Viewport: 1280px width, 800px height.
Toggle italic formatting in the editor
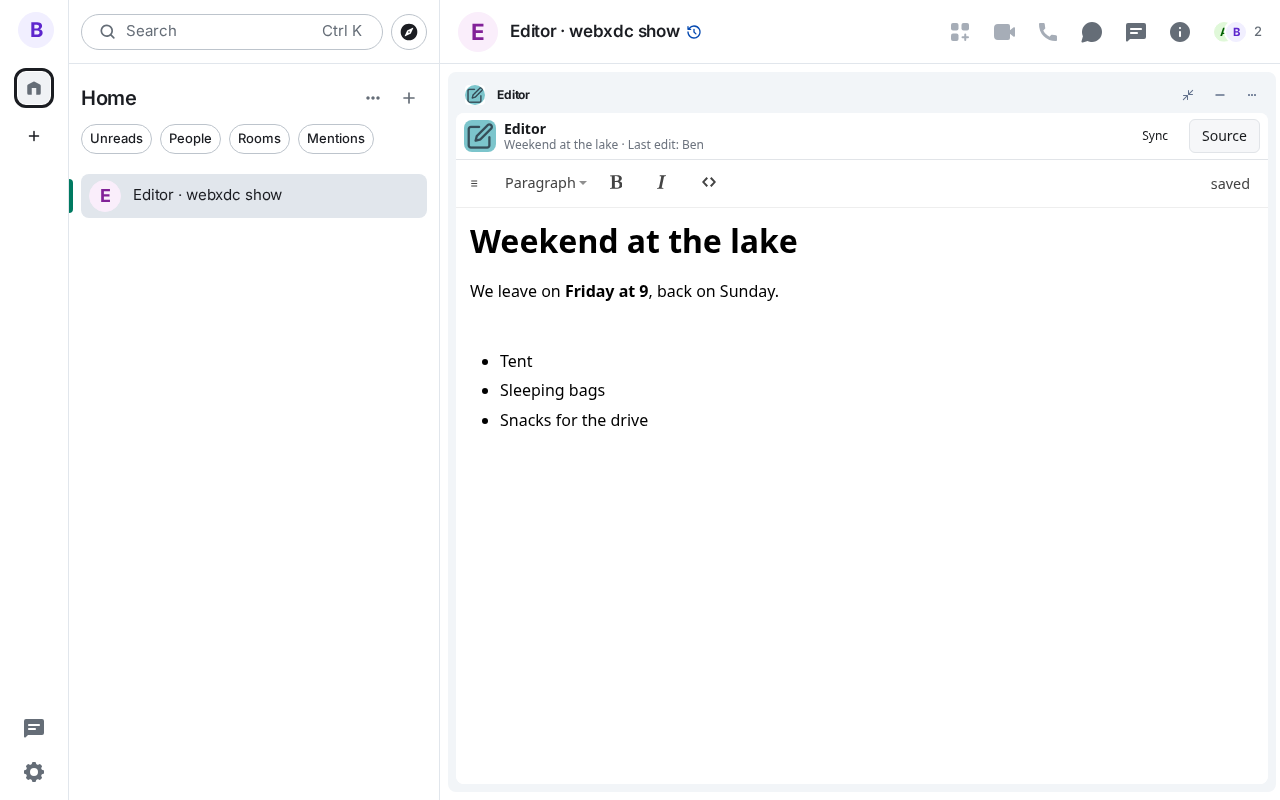[x=661, y=182]
